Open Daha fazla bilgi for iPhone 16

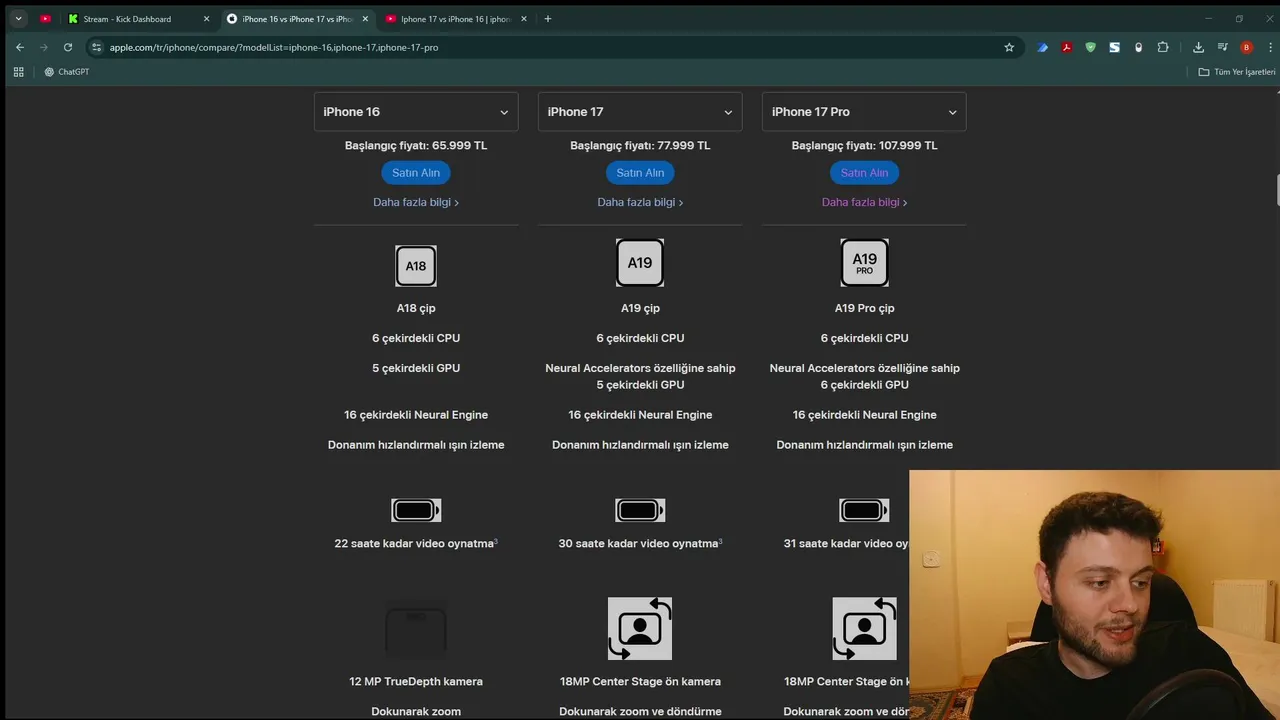(416, 202)
